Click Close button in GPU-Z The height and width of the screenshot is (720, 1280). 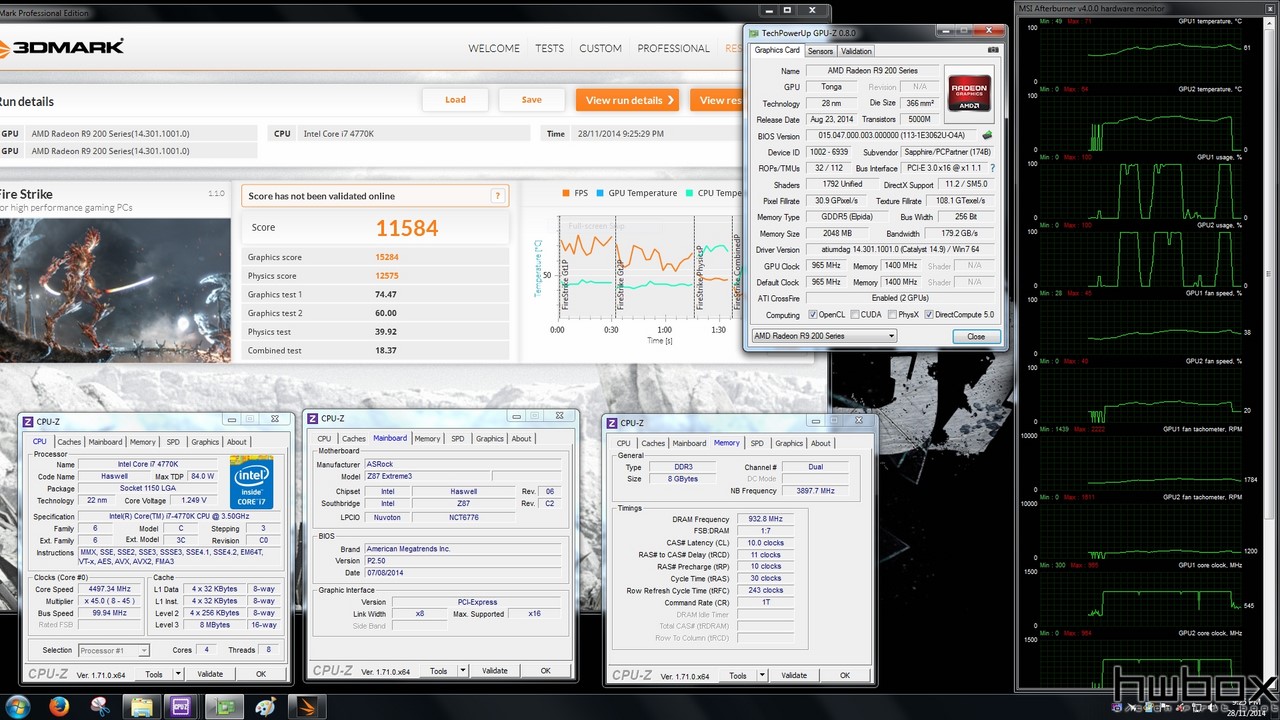coord(976,336)
